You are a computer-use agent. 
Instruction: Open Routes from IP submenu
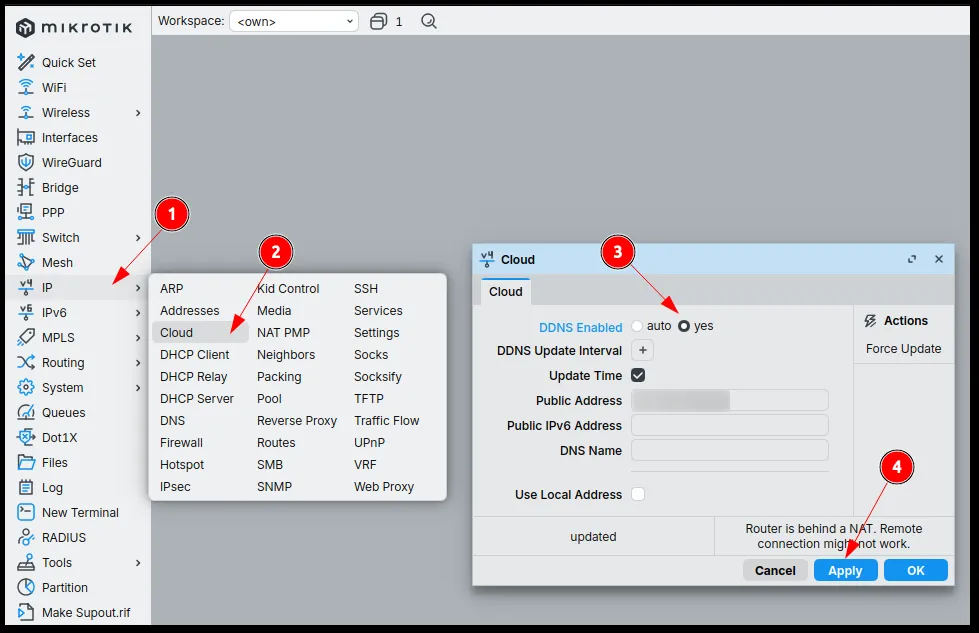[276, 443]
